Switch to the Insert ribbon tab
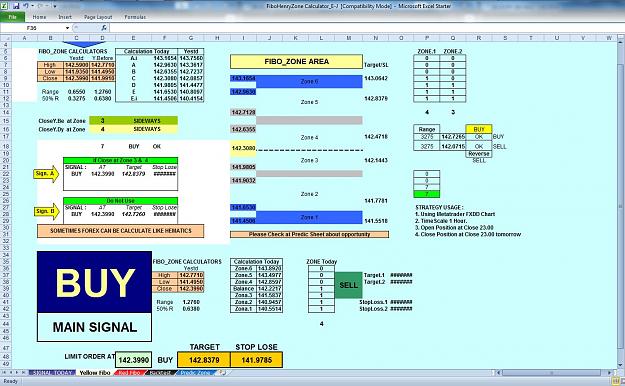 pyautogui.click(x=65, y=17)
